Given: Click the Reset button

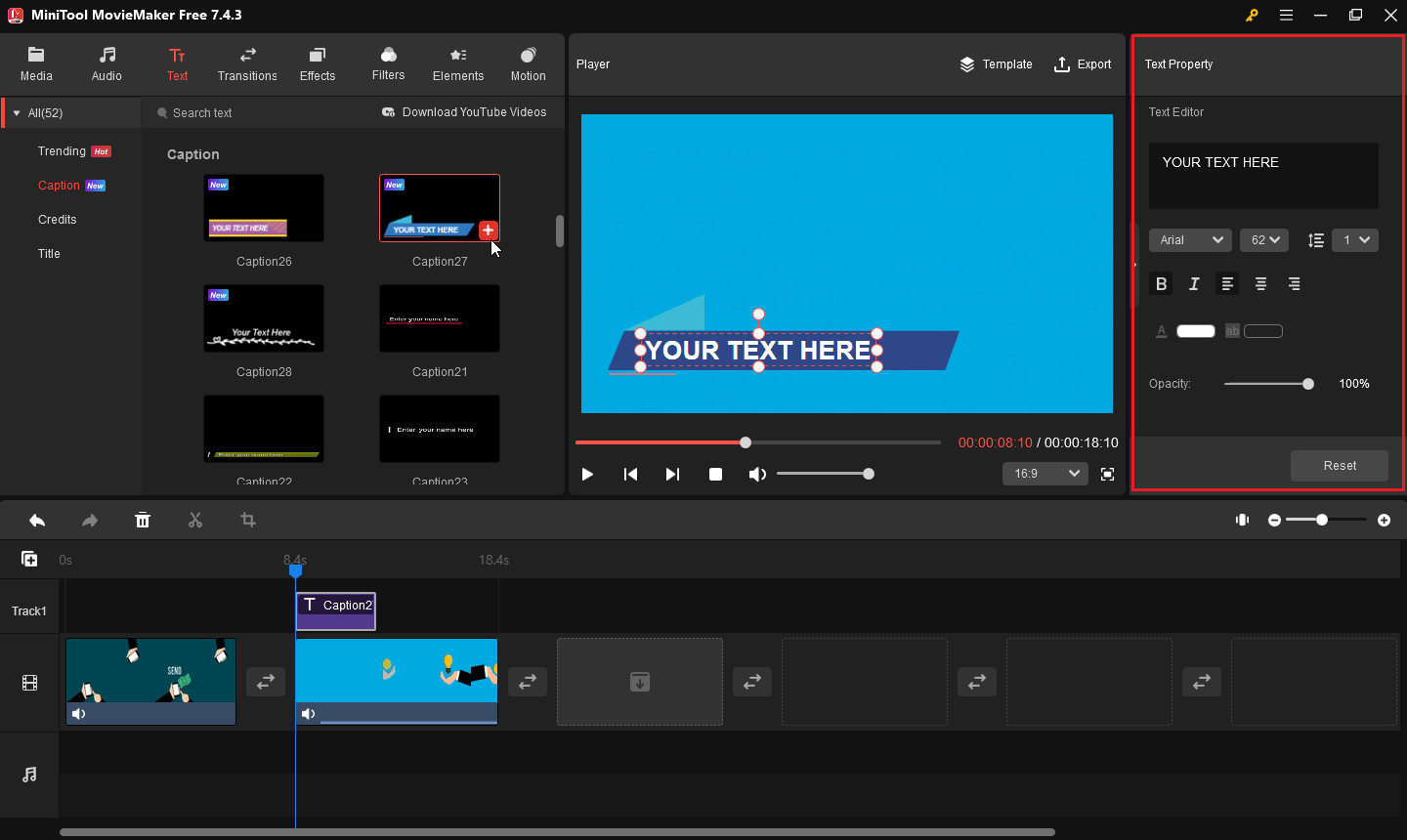Looking at the screenshot, I should point(1340,466).
